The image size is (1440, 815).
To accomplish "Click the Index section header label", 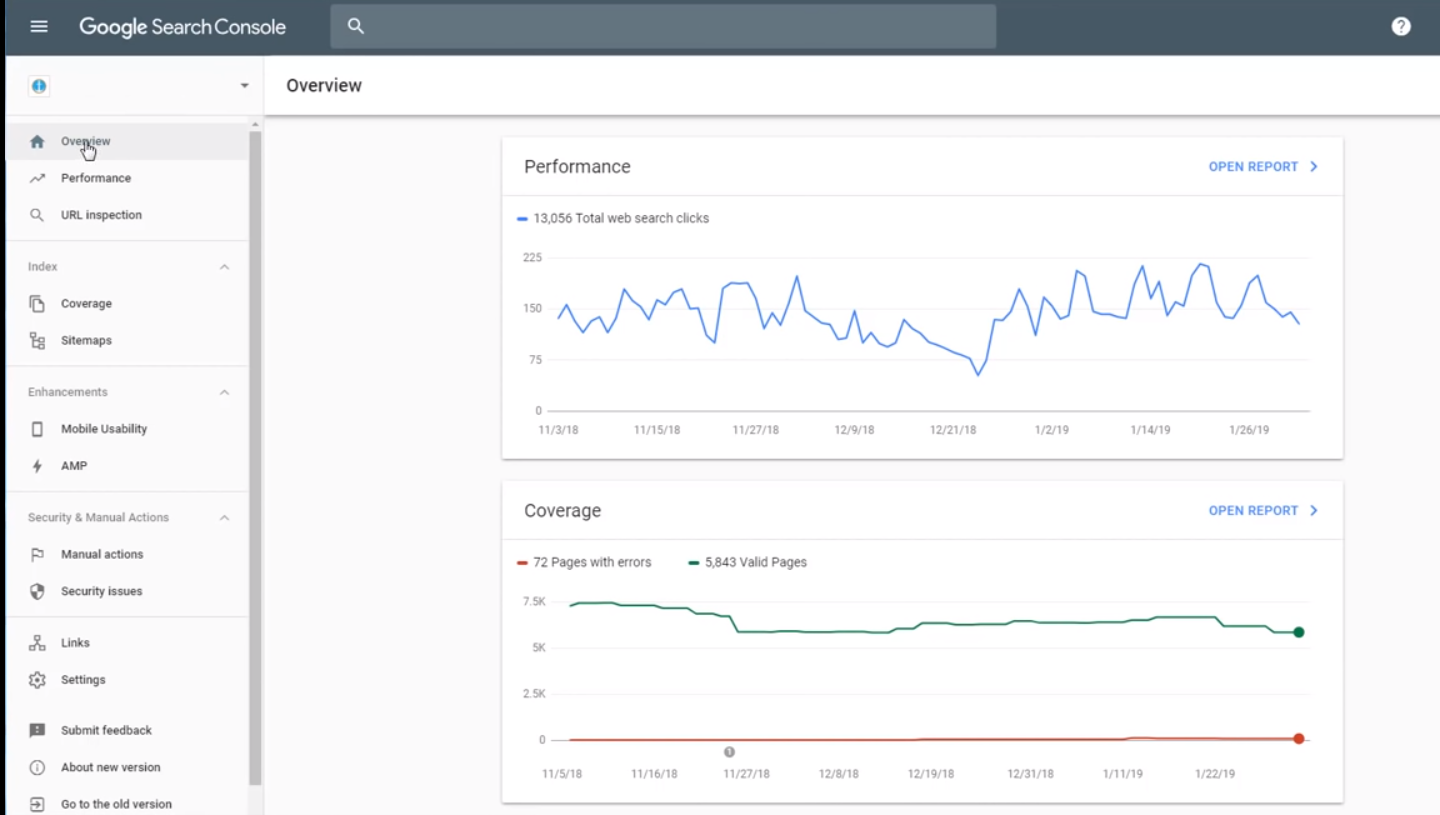I will tap(43, 267).
